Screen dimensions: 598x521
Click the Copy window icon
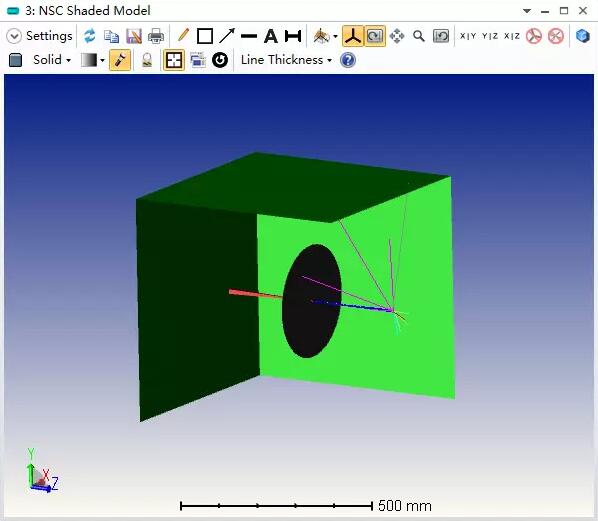[111, 36]
